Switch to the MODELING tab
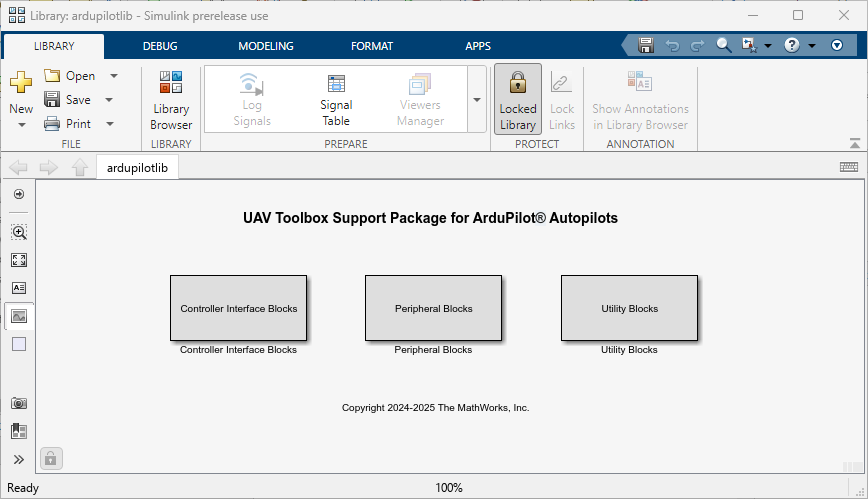 point(266,46)
